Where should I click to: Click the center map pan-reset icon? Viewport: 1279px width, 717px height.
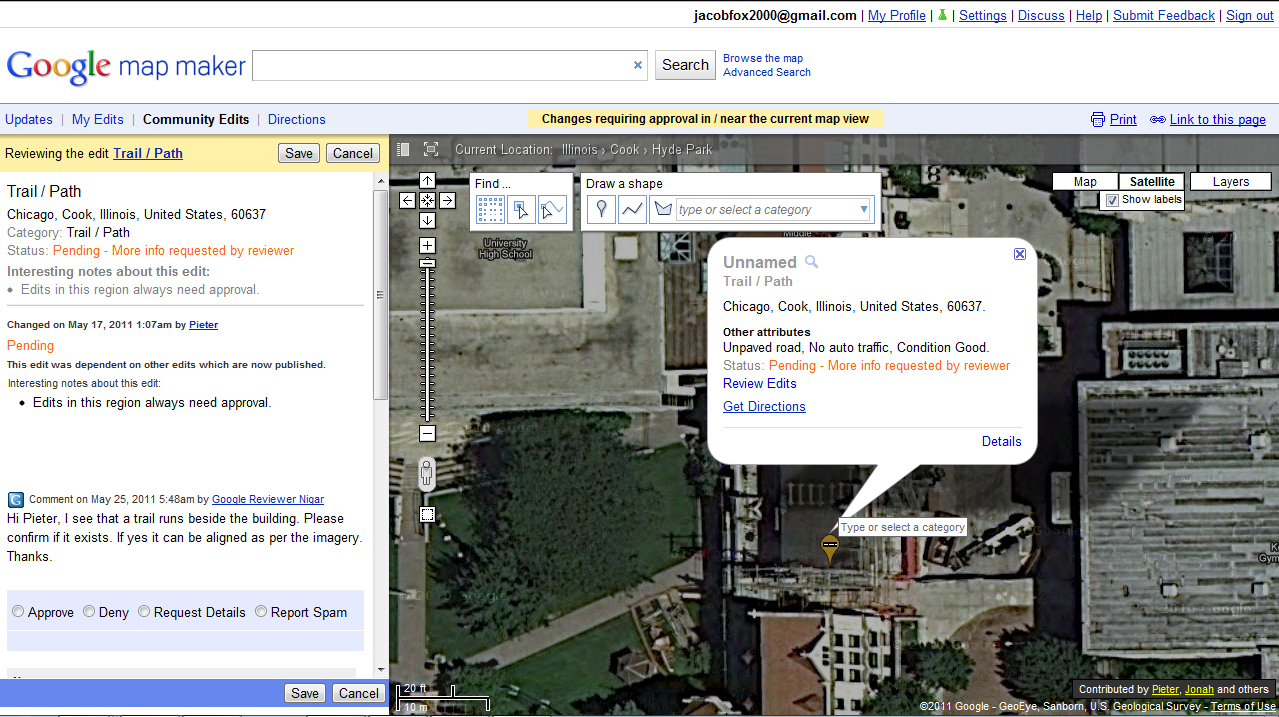coord(427,200)
